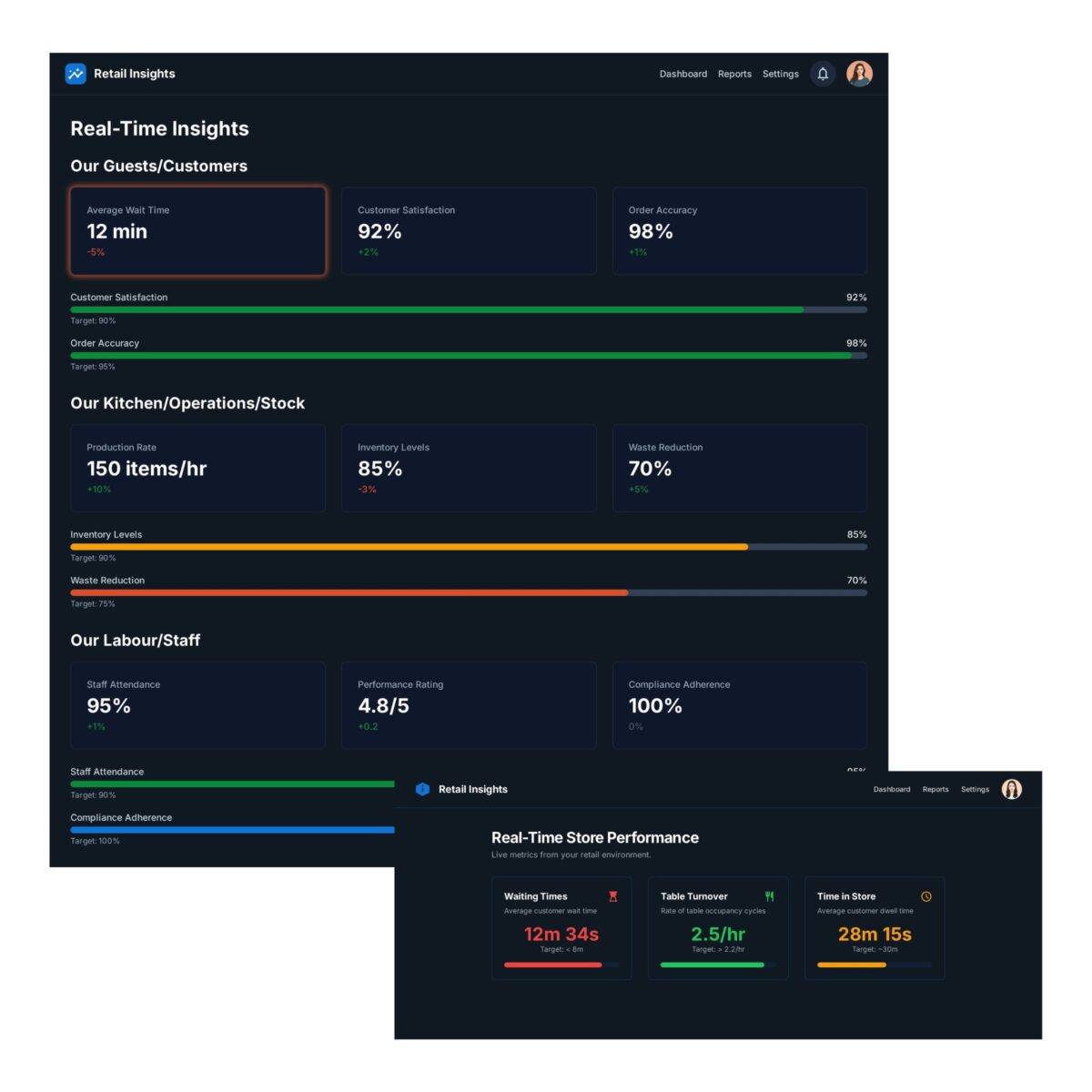Click the green utensils icon on Table Turnover
The image size is (1092, 1092).
tap(770, 896)
